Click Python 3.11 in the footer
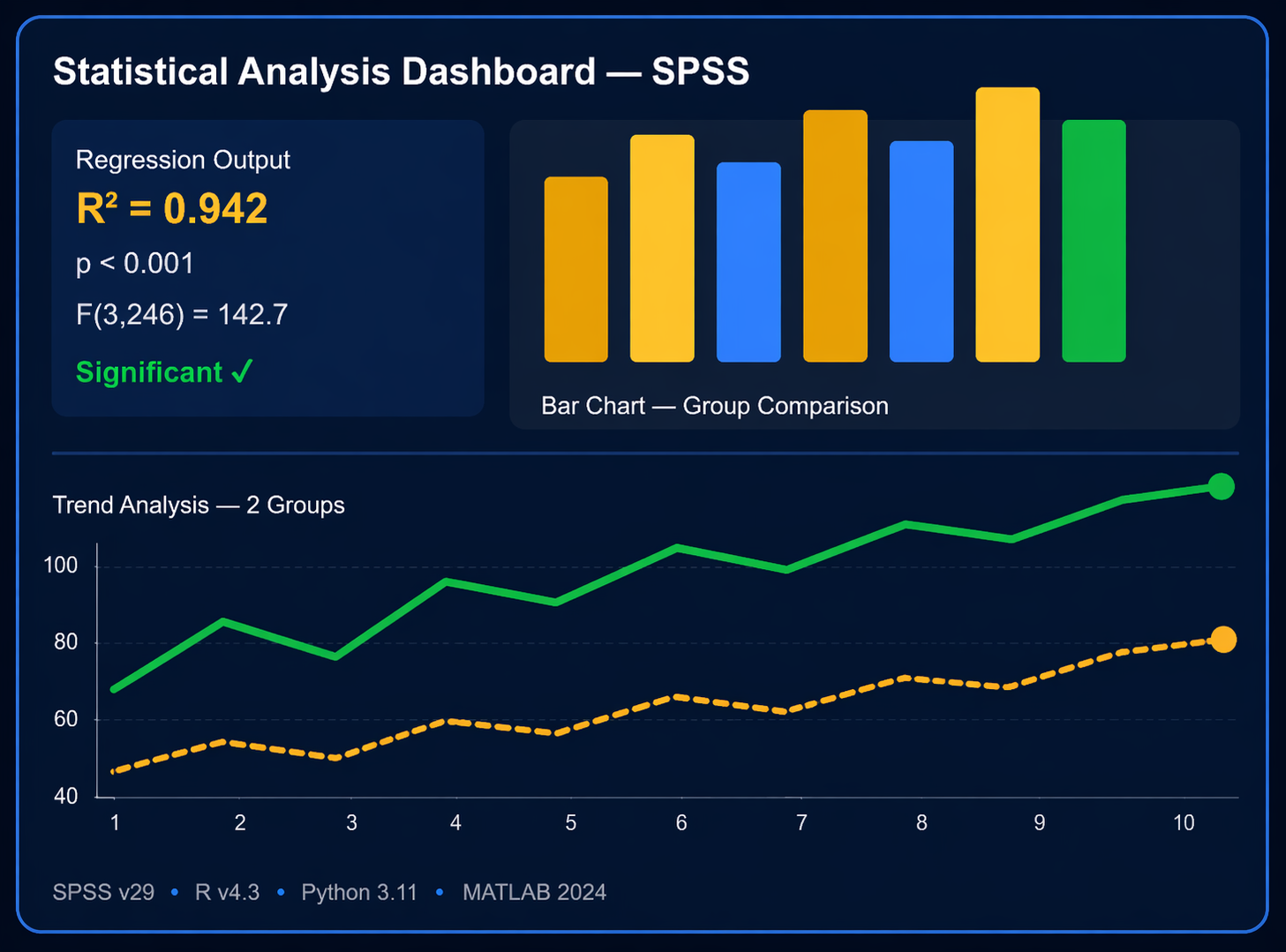The height and width of the screenshot is (952, 1286). click(x=359, y=892)
